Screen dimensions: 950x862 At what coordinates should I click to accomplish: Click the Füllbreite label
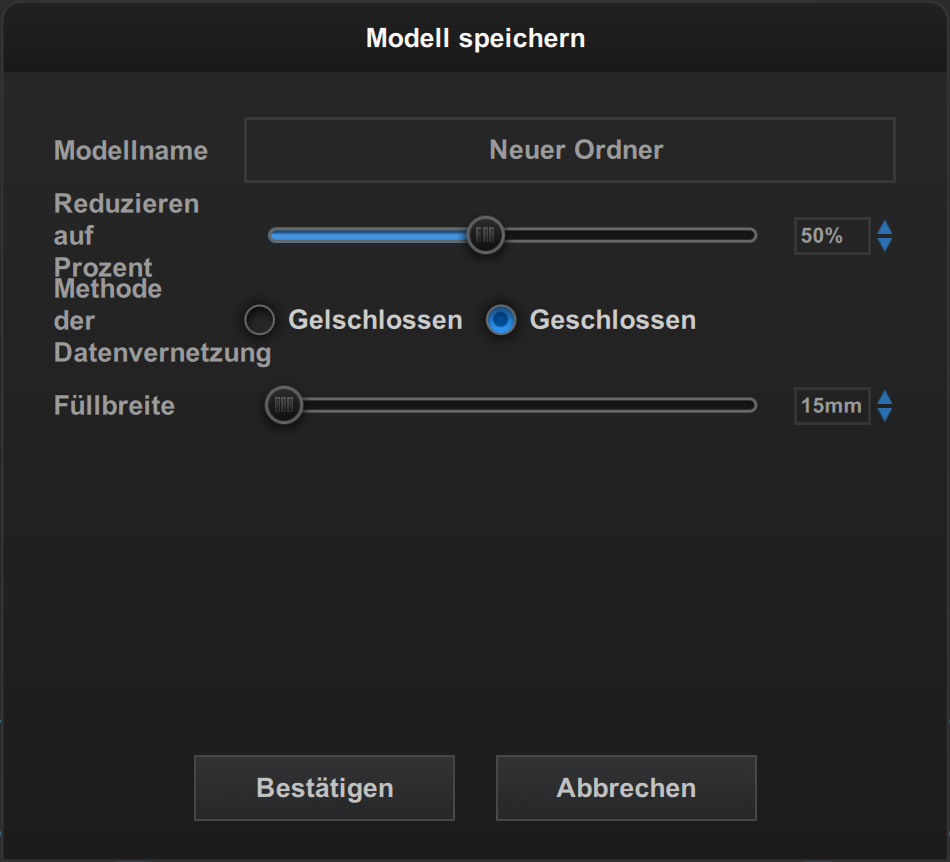[114, 406]
